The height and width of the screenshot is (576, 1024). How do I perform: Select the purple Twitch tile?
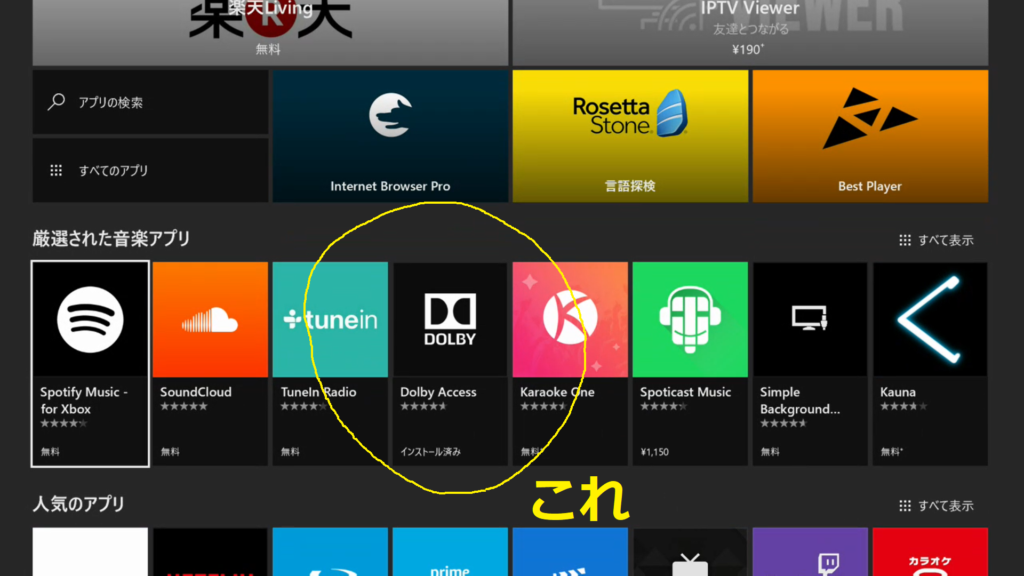point(810,553)
